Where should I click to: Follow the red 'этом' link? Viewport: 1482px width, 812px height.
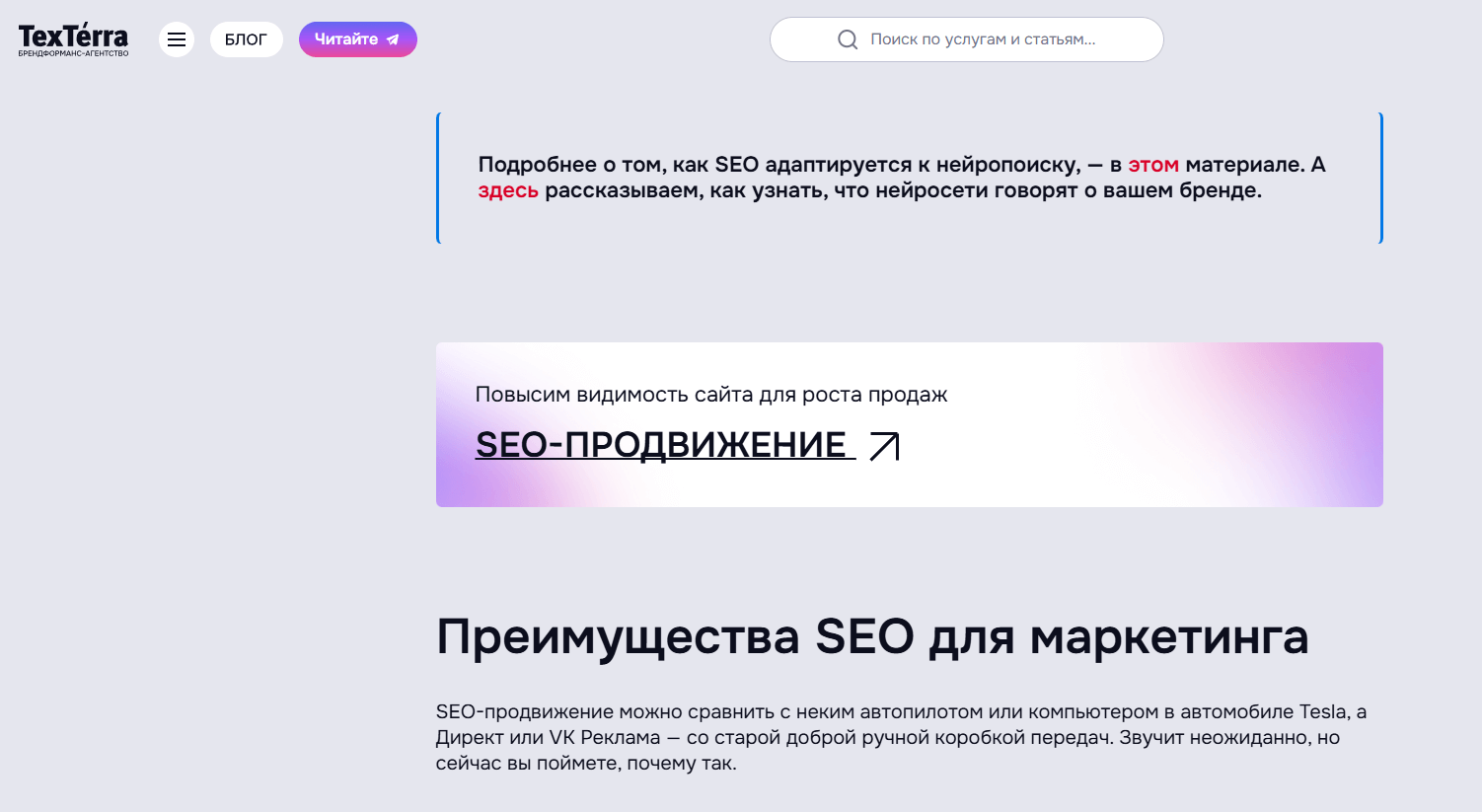point(1153,165)
